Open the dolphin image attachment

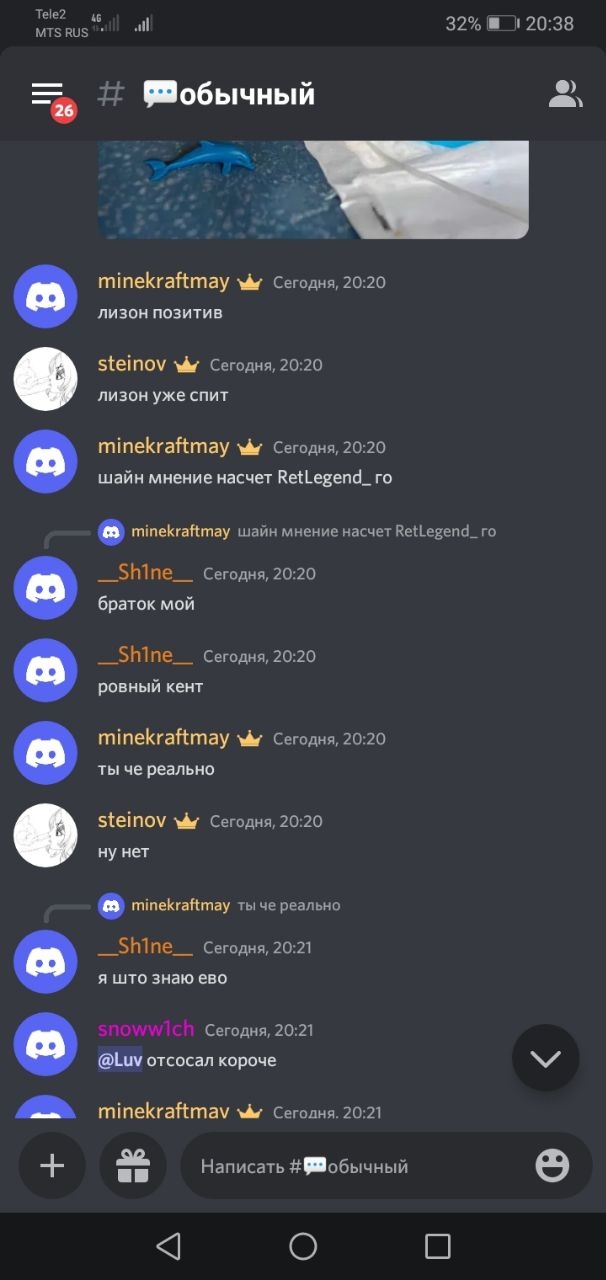click(313, 189)
